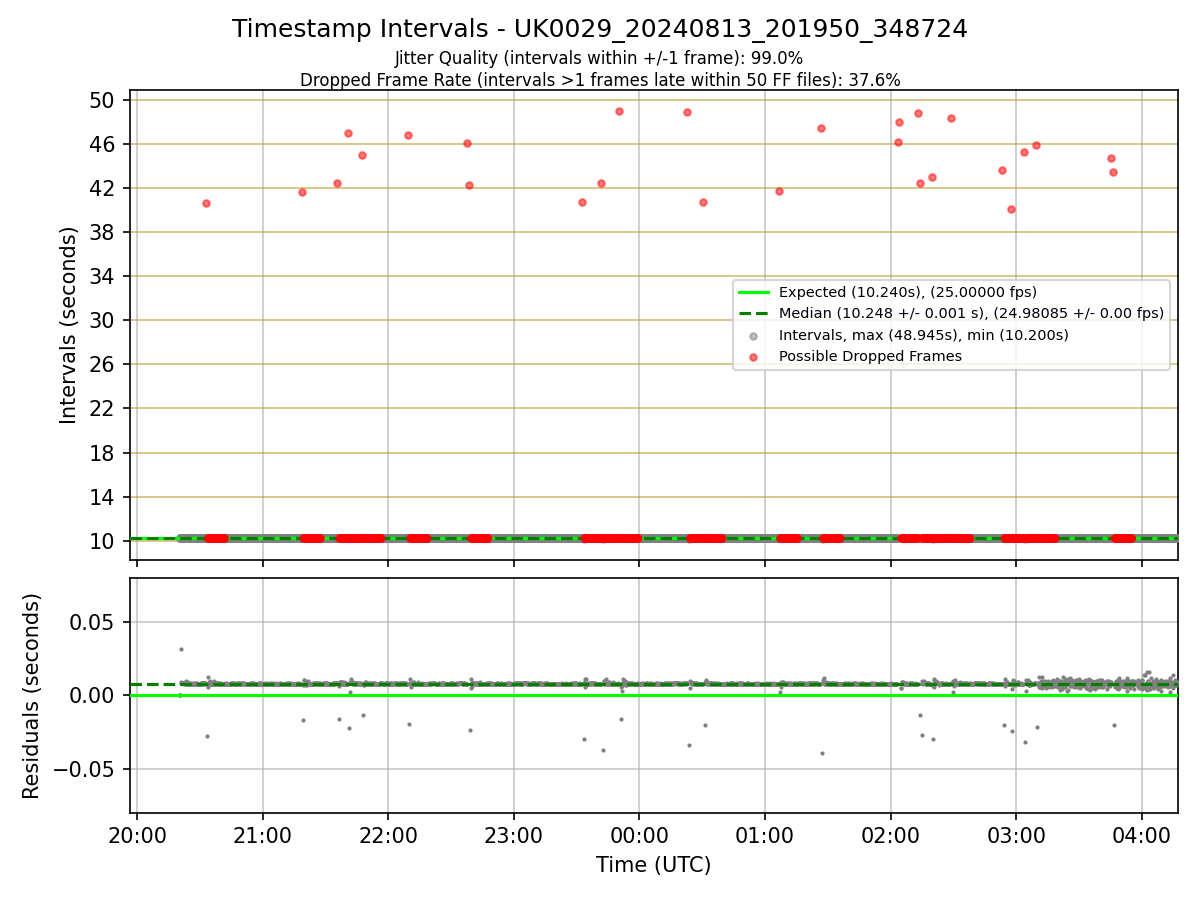The width and height of the screenshot is (1200, 900).
Task: Click the '38' tick on the intervals axis
Action: (x=103, y=232)
